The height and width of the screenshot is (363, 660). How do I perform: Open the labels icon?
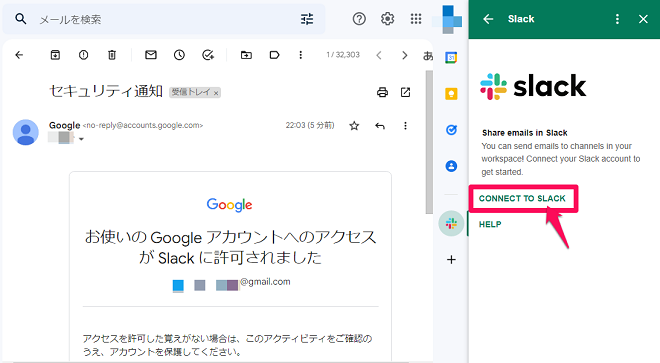[x=274, y=55]
